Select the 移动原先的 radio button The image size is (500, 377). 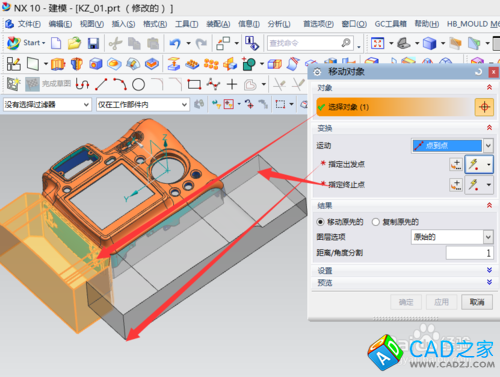(320, 222)
